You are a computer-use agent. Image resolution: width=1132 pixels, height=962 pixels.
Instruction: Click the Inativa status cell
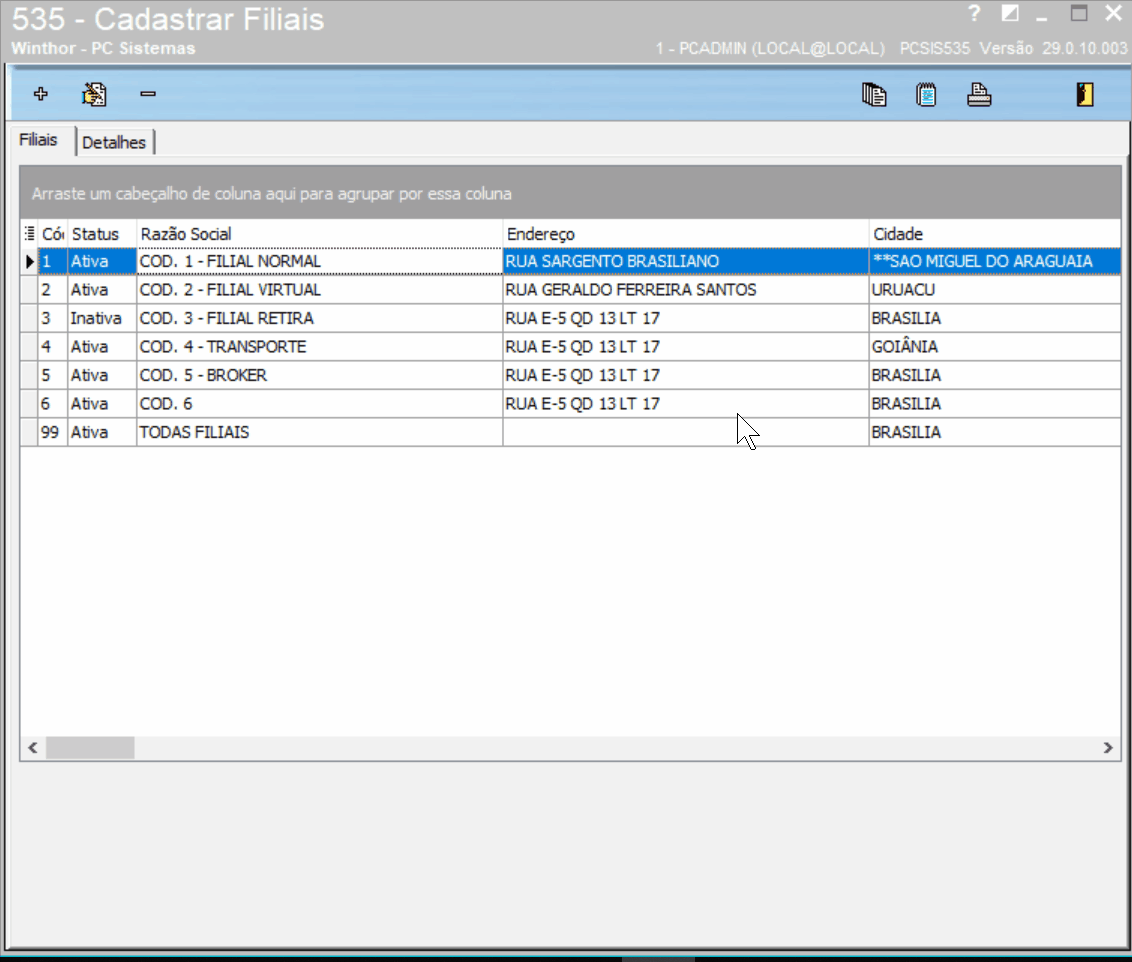click(x=102, y=318)
